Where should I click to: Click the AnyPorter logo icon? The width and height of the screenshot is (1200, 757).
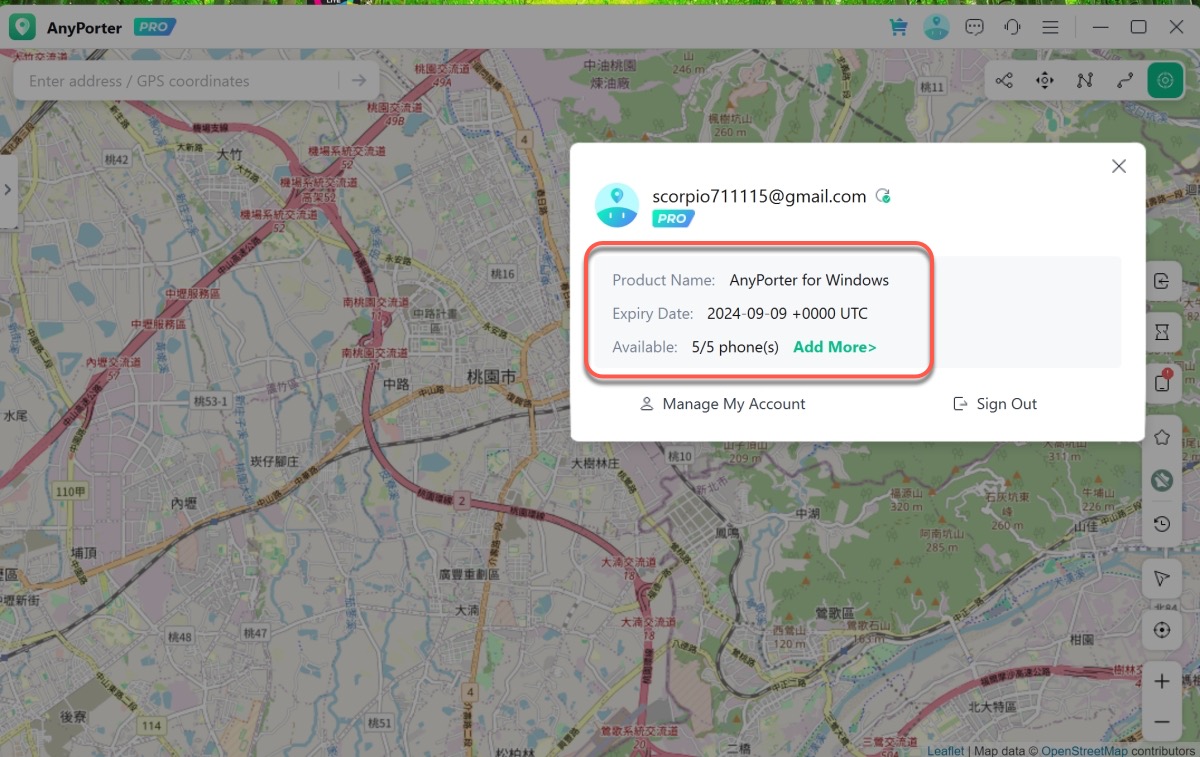click(22, 28)
